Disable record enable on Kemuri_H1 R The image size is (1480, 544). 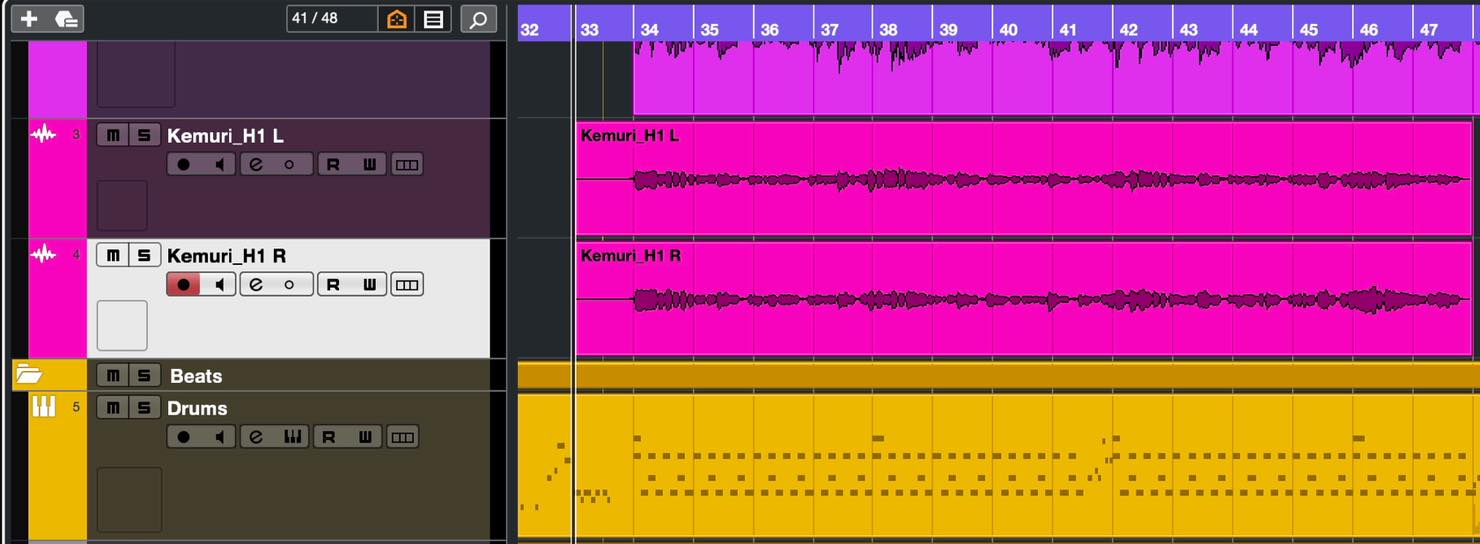pyautogui.click(x=183, y=285)
